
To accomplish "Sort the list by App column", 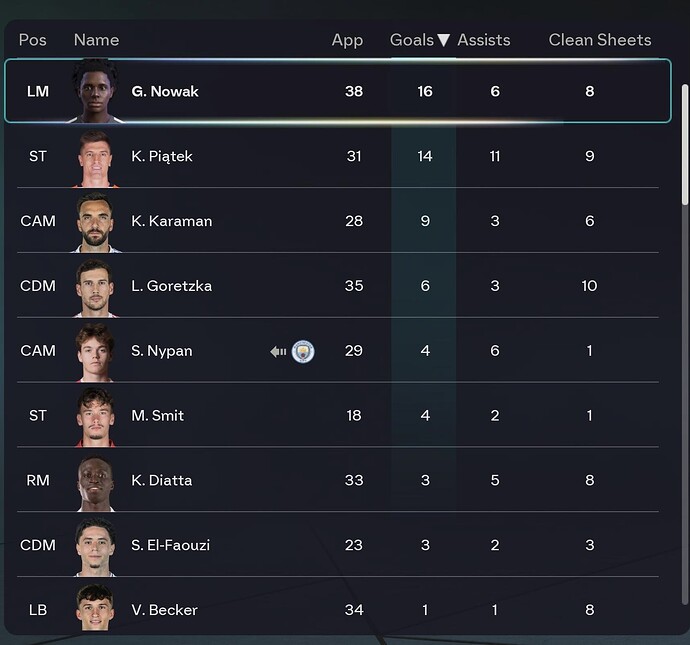I will (347, 41).
